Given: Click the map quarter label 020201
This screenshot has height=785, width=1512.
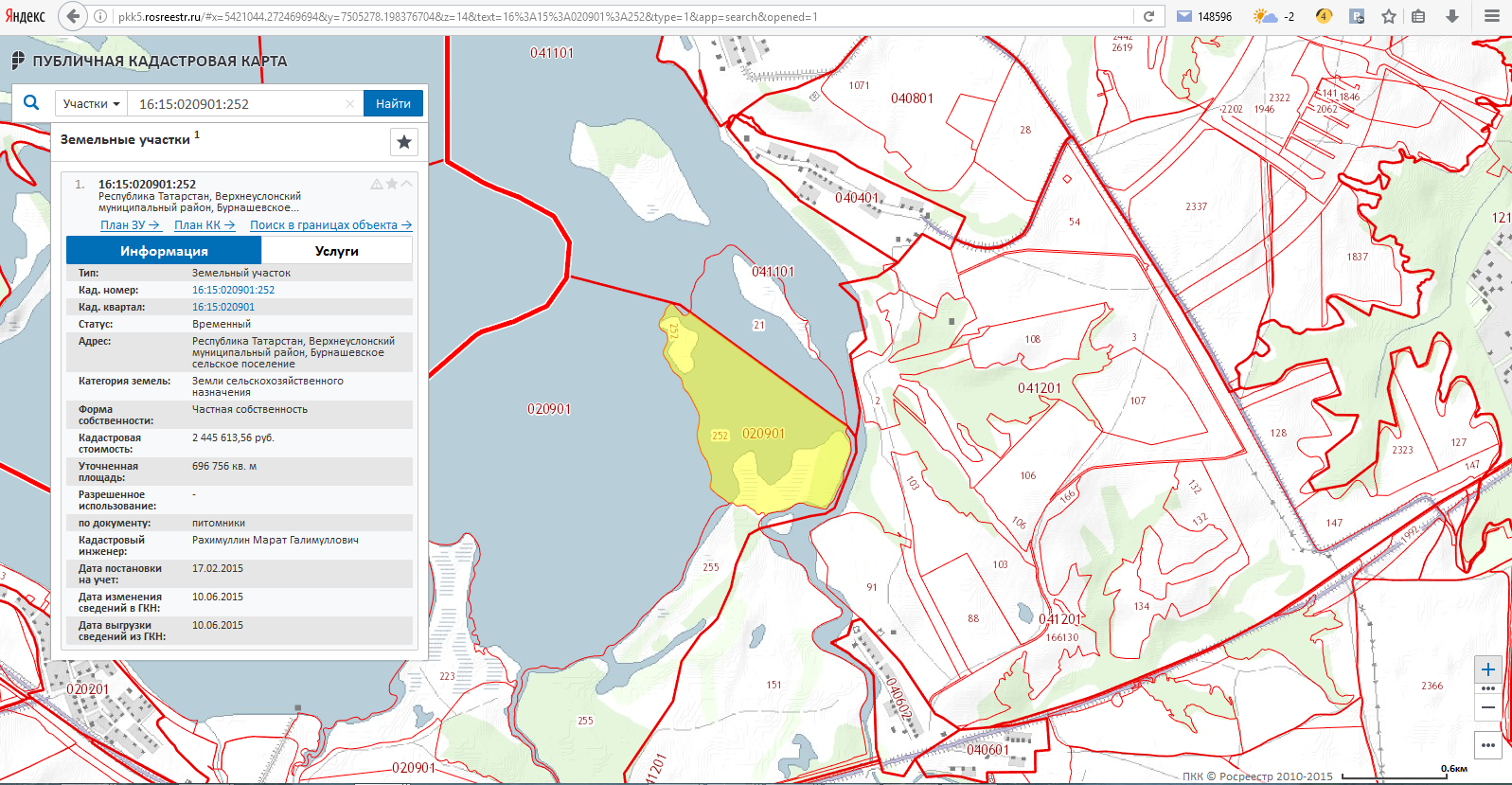Looking at the screenshot, I should pyautogui.click(x=88, y=689).
